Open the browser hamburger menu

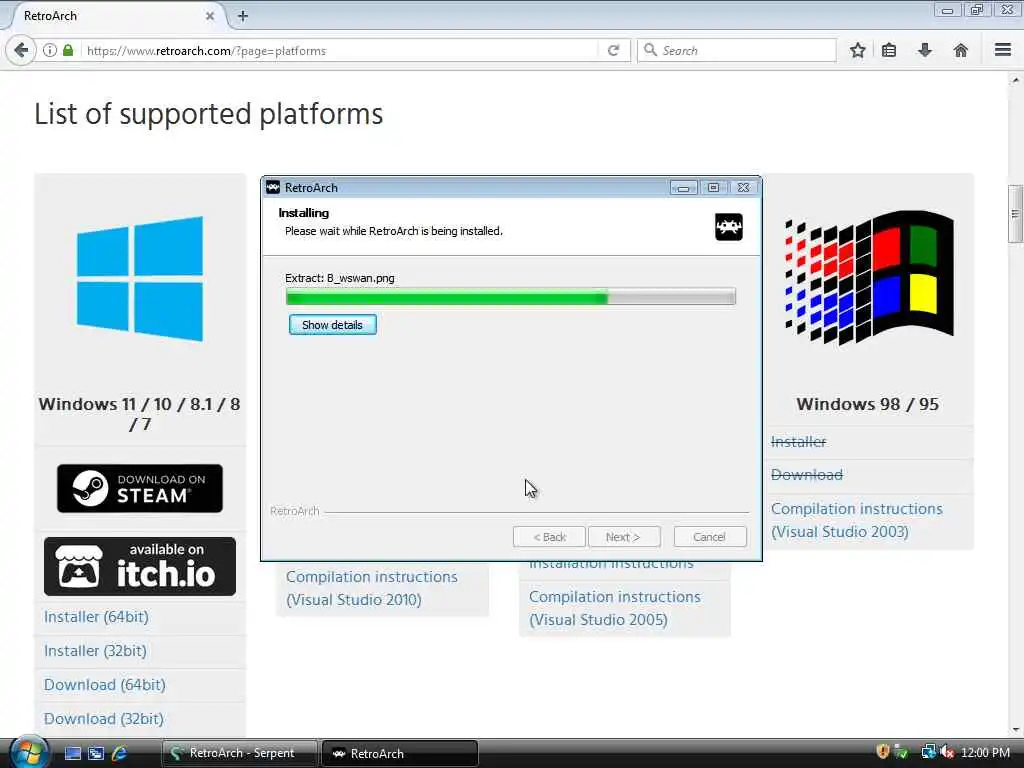(1003, 50)
